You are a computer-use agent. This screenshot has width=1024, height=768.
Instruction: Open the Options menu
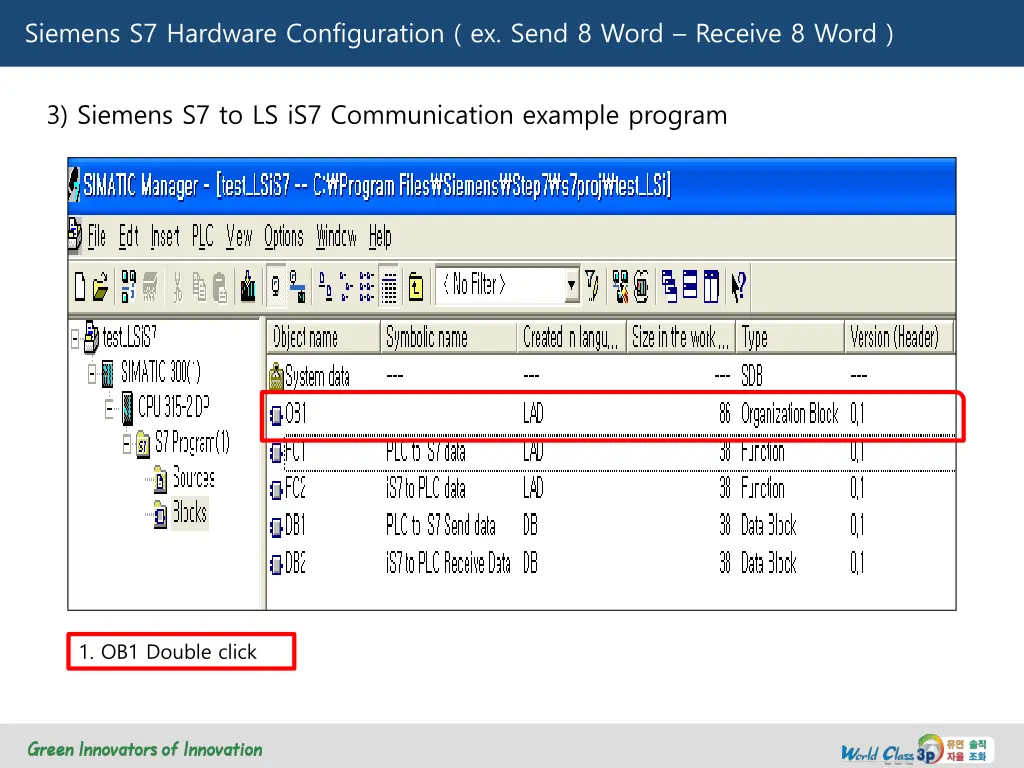pos(284,236)
